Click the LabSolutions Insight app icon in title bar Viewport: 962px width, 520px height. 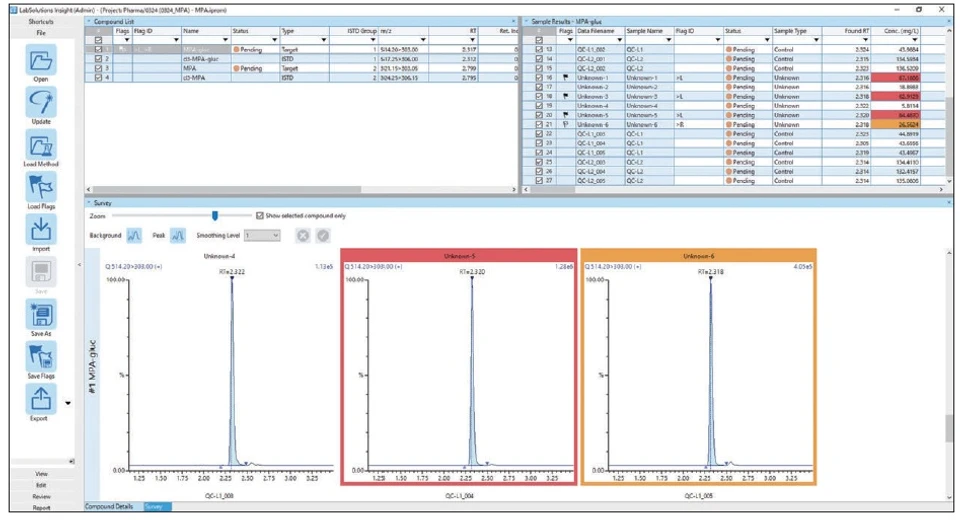tap(14, 10)
